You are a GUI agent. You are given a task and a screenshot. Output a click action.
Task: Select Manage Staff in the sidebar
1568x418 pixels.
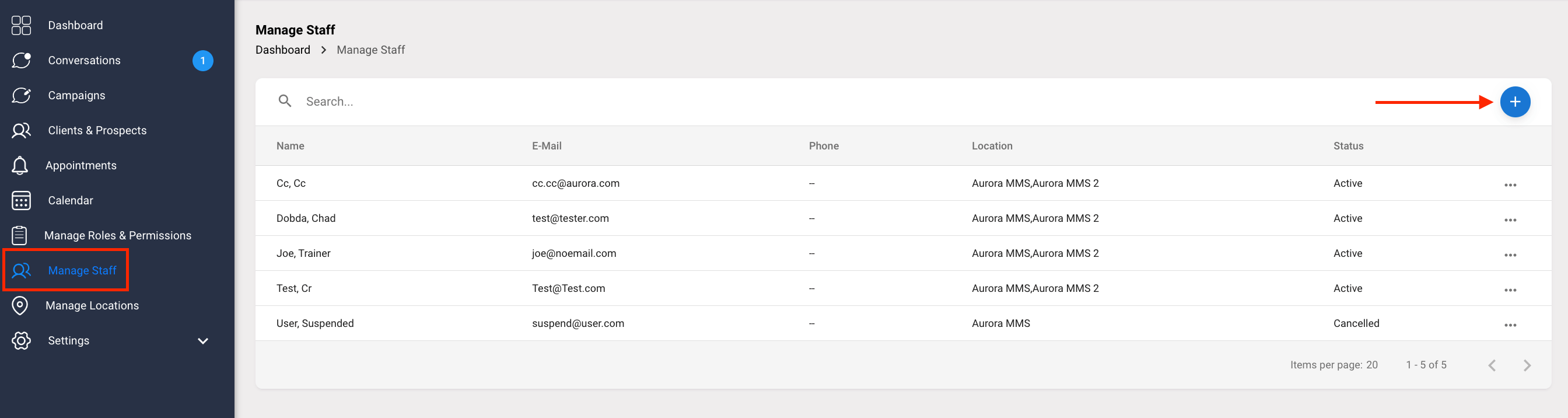tap(82, 270)
